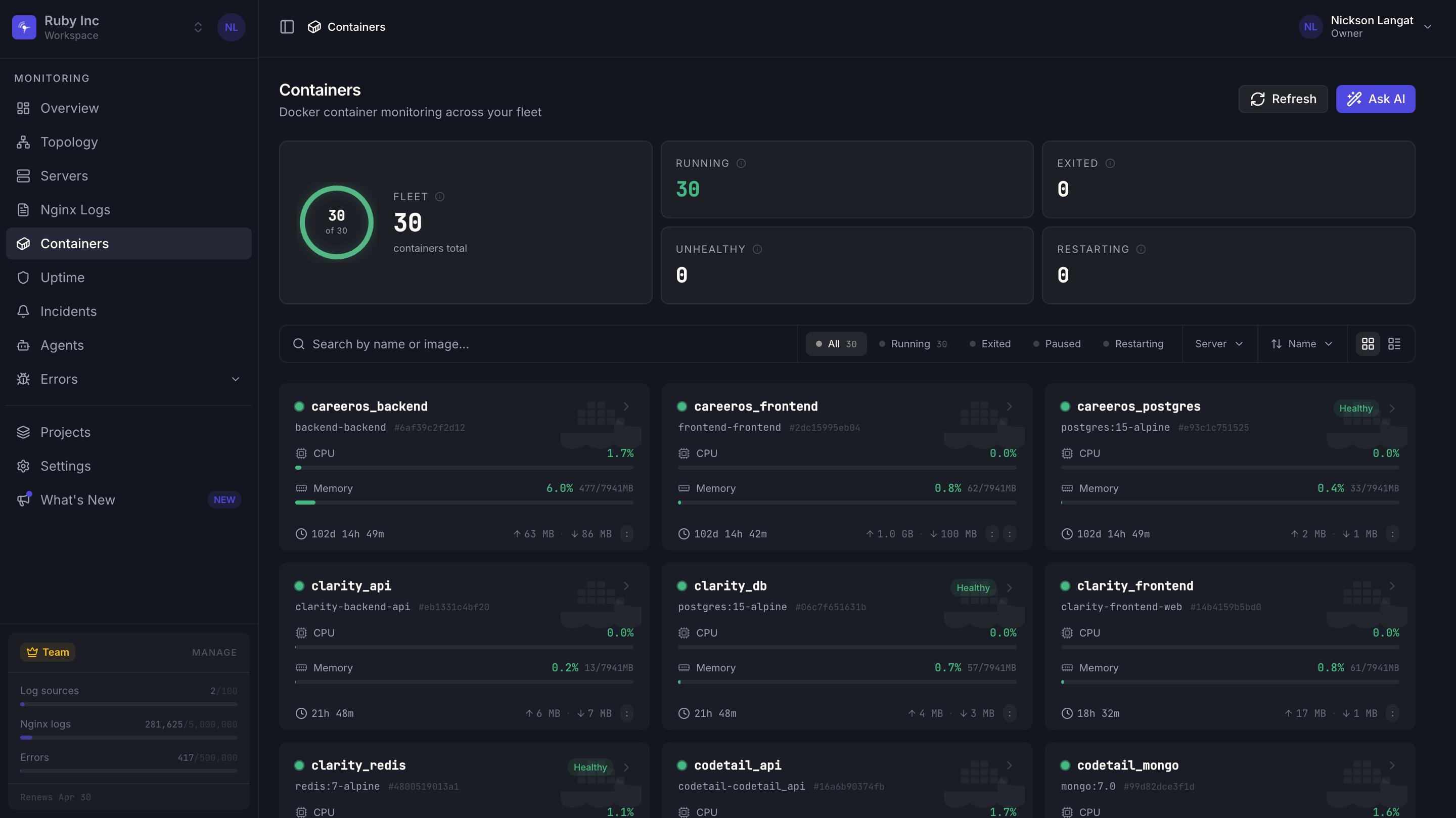
Task: Click the Settings gear icon
Action: [23, 466]
